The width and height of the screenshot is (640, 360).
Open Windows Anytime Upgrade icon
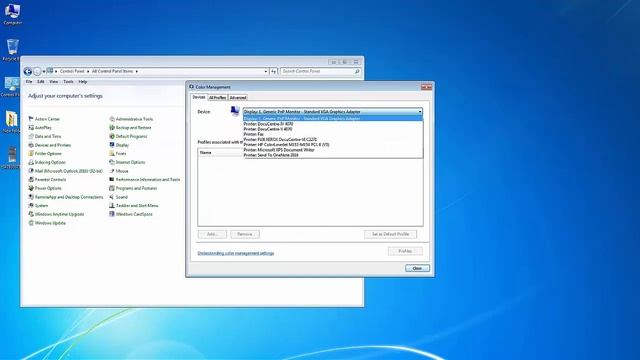click(31, 214)
